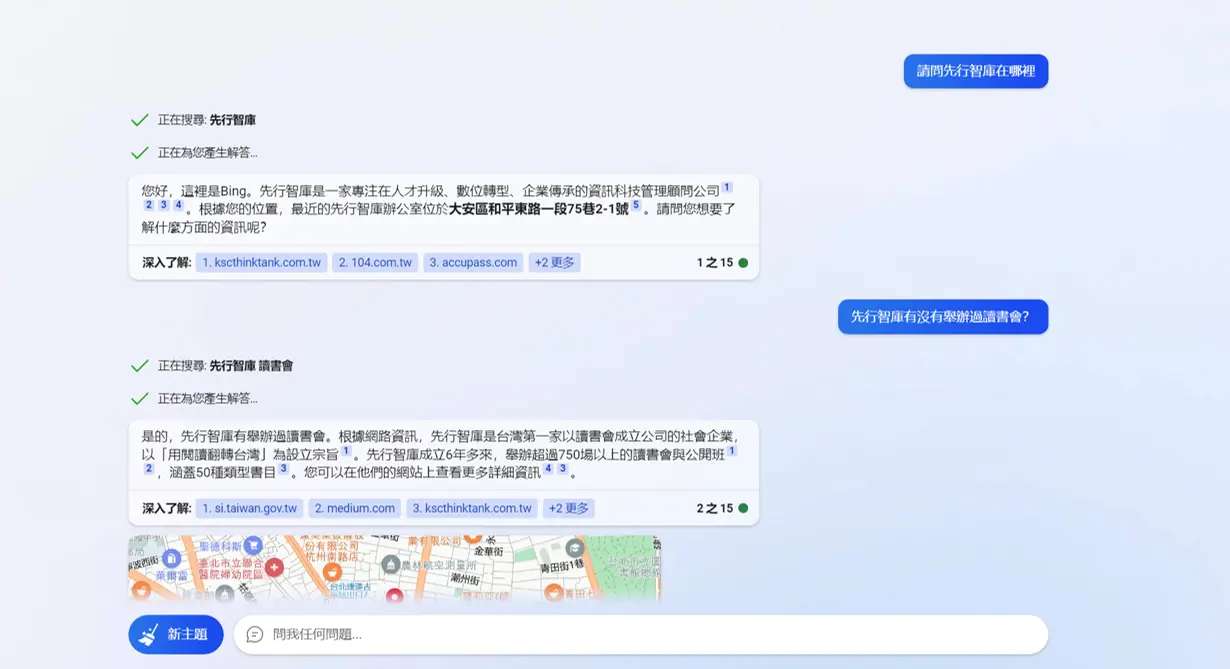Screen dimensions: 1230x669
Task: Select the user message 請問先行智庫在哪裡
Action: pos(976,71)
